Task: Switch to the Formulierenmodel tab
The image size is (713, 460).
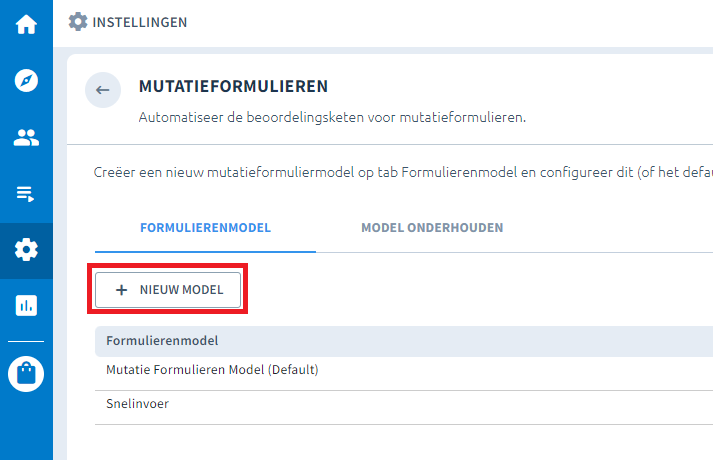Action: point(205,228)
